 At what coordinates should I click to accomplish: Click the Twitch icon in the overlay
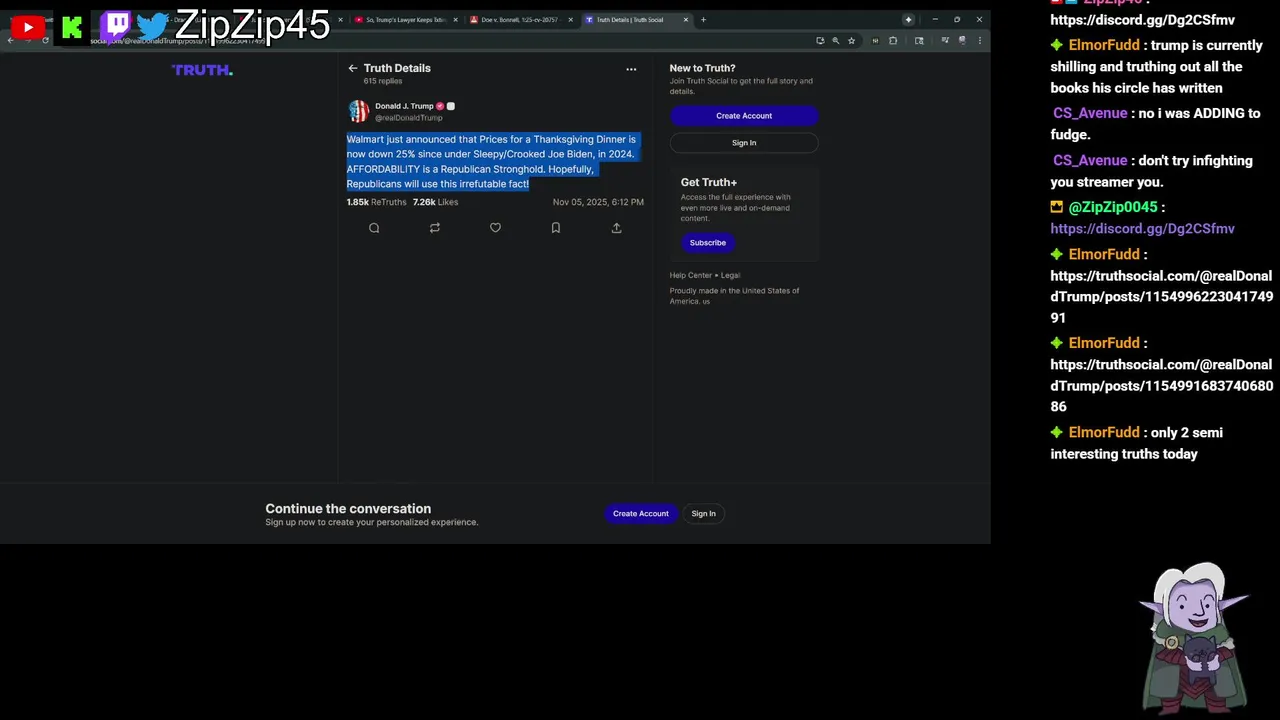(116, 26)
